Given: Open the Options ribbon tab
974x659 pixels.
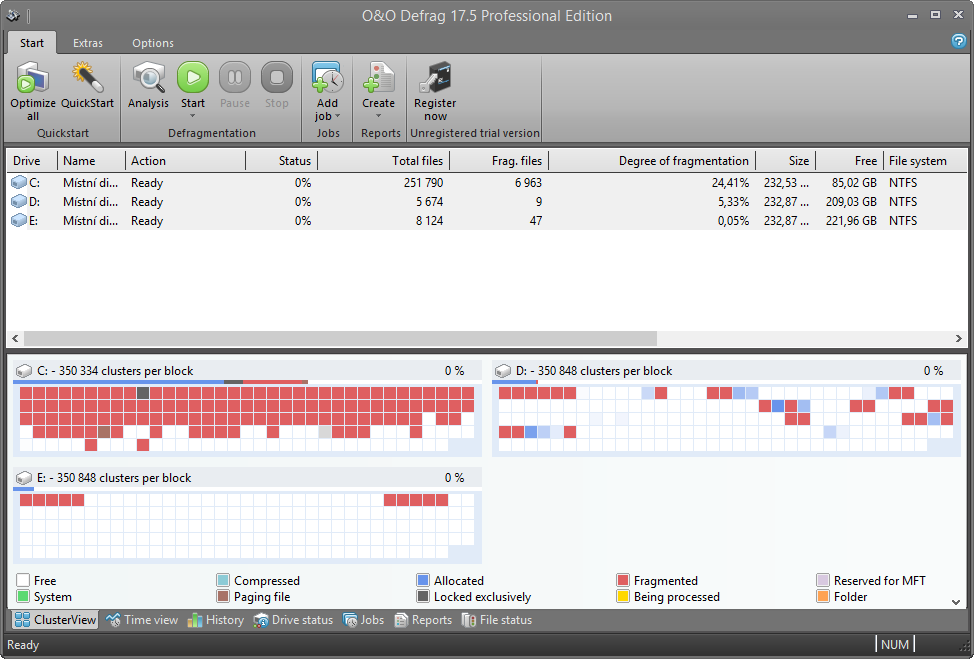Looking at the screenshot, I should pyautogui.click(x=153, y=43).
